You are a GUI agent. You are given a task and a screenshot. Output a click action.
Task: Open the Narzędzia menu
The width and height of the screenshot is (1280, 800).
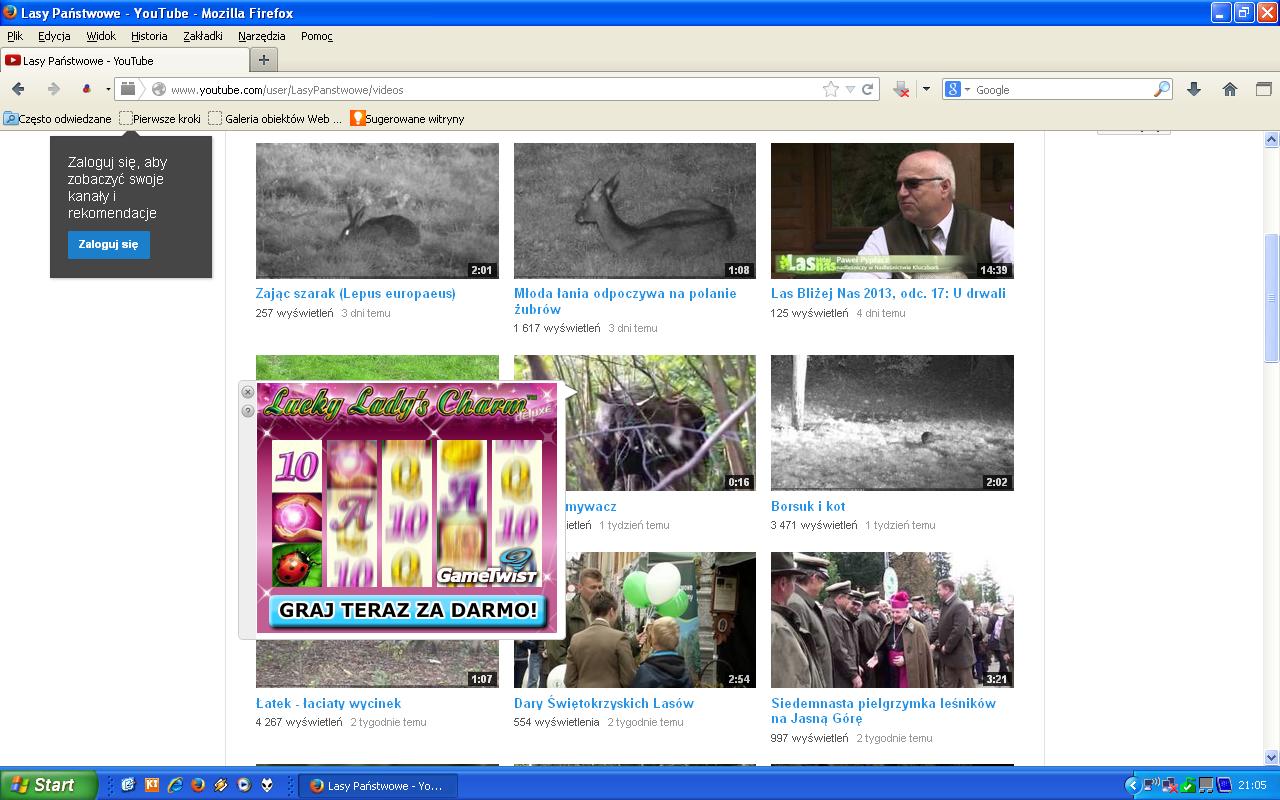coord(262,36)
